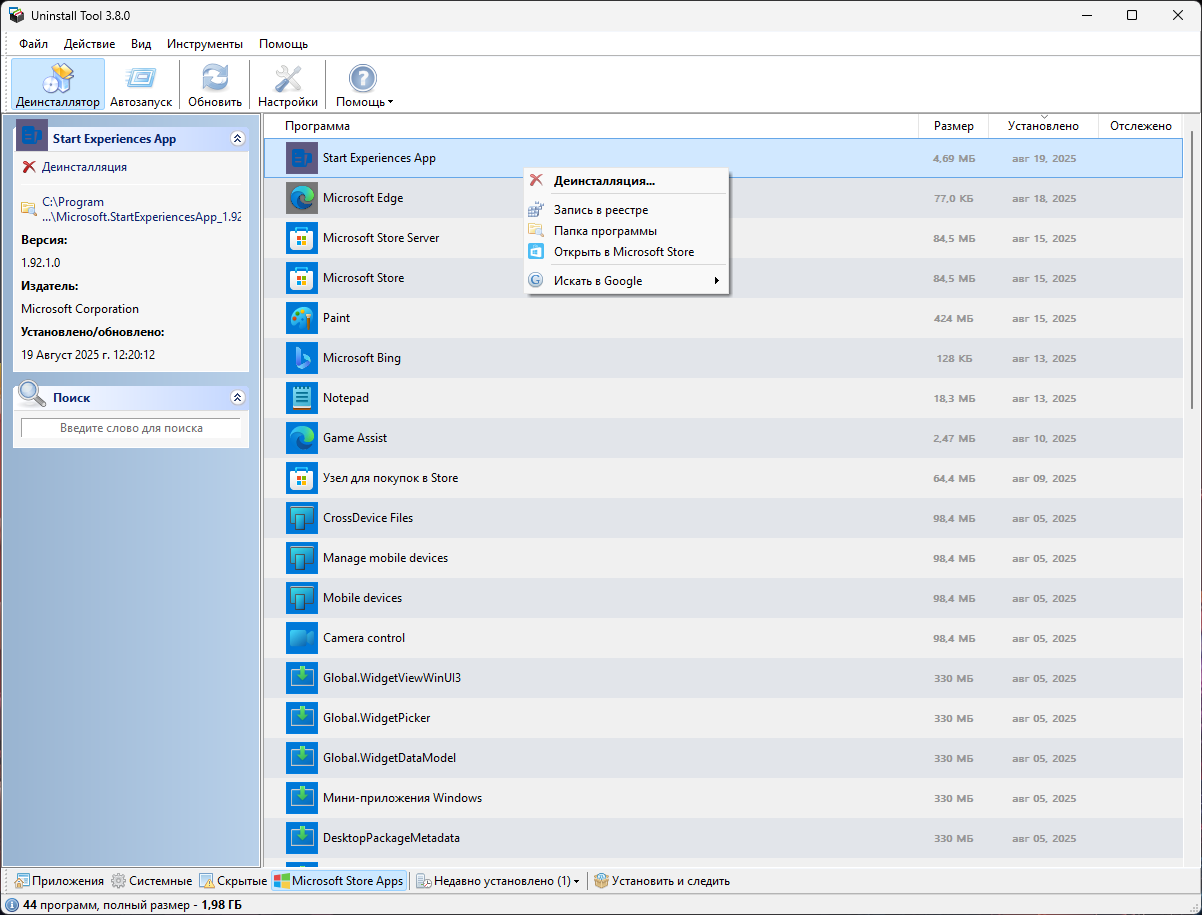Select Запись в реестре context menu item

click(626, 210)
